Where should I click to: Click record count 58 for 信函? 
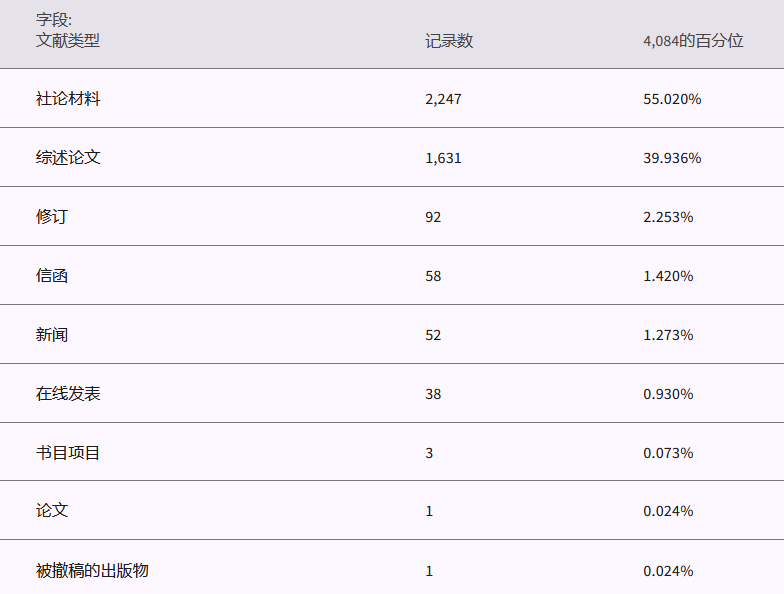[433, 275]
